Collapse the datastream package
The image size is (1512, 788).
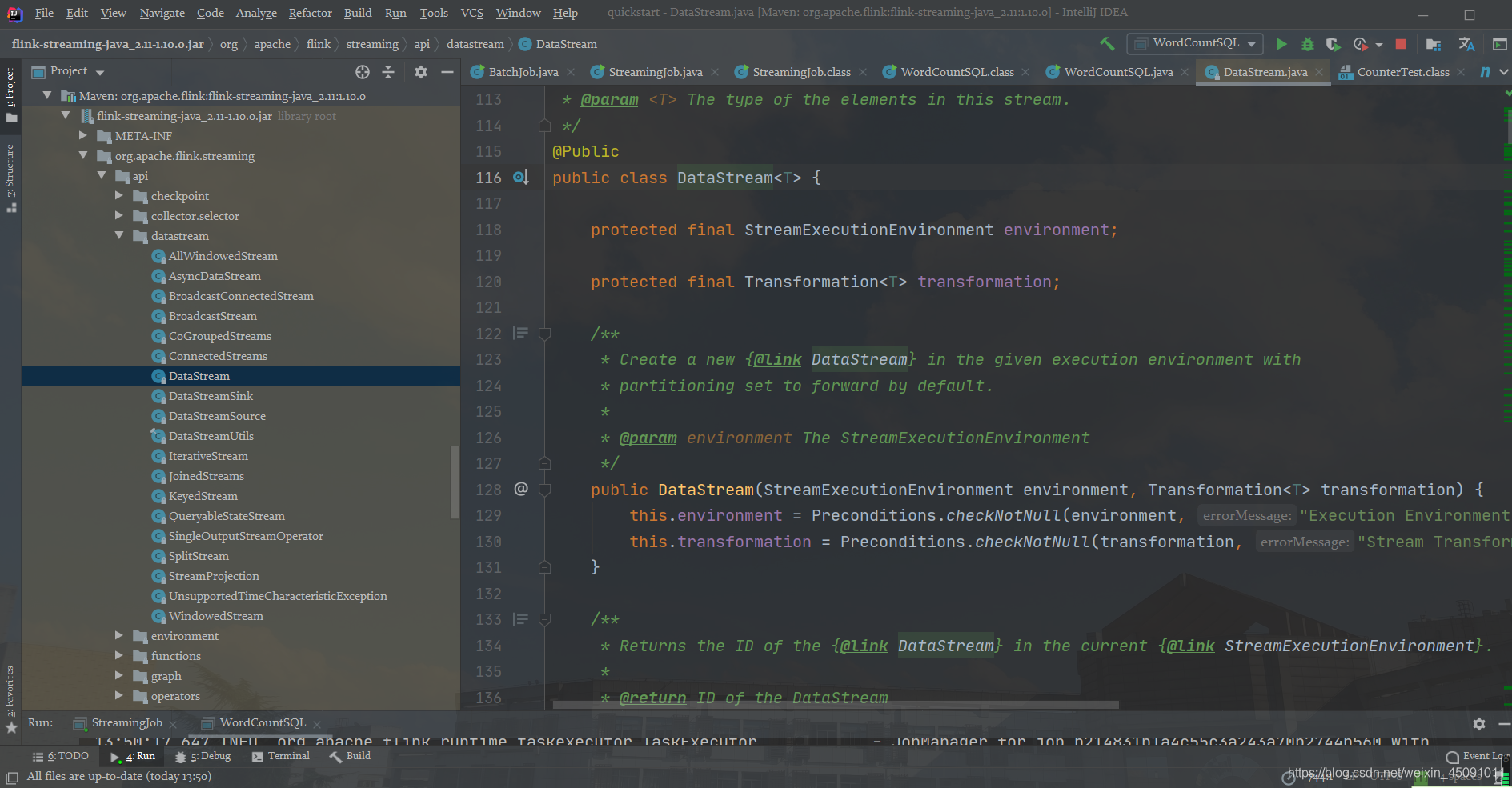point(119,235)
